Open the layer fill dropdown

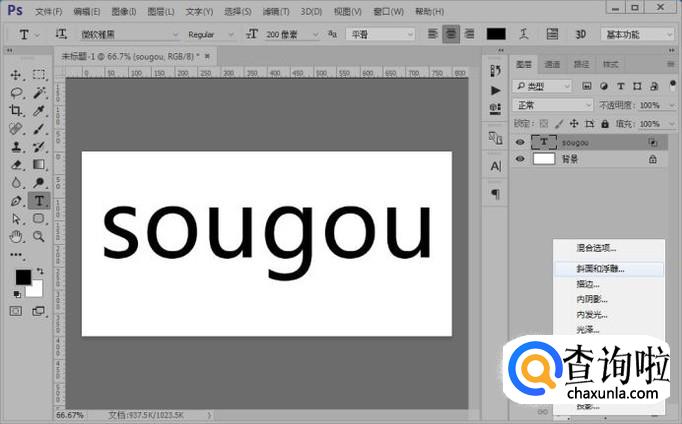pos(671,124)
